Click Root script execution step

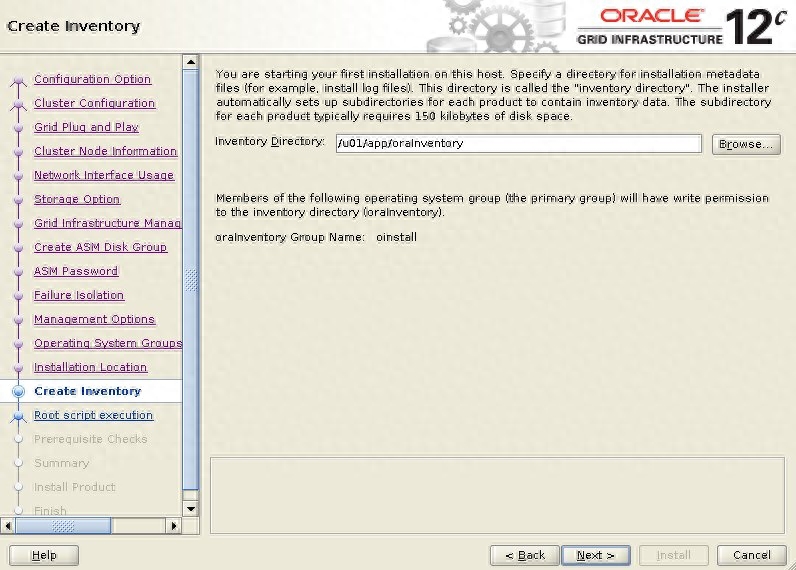pos(93,415)
